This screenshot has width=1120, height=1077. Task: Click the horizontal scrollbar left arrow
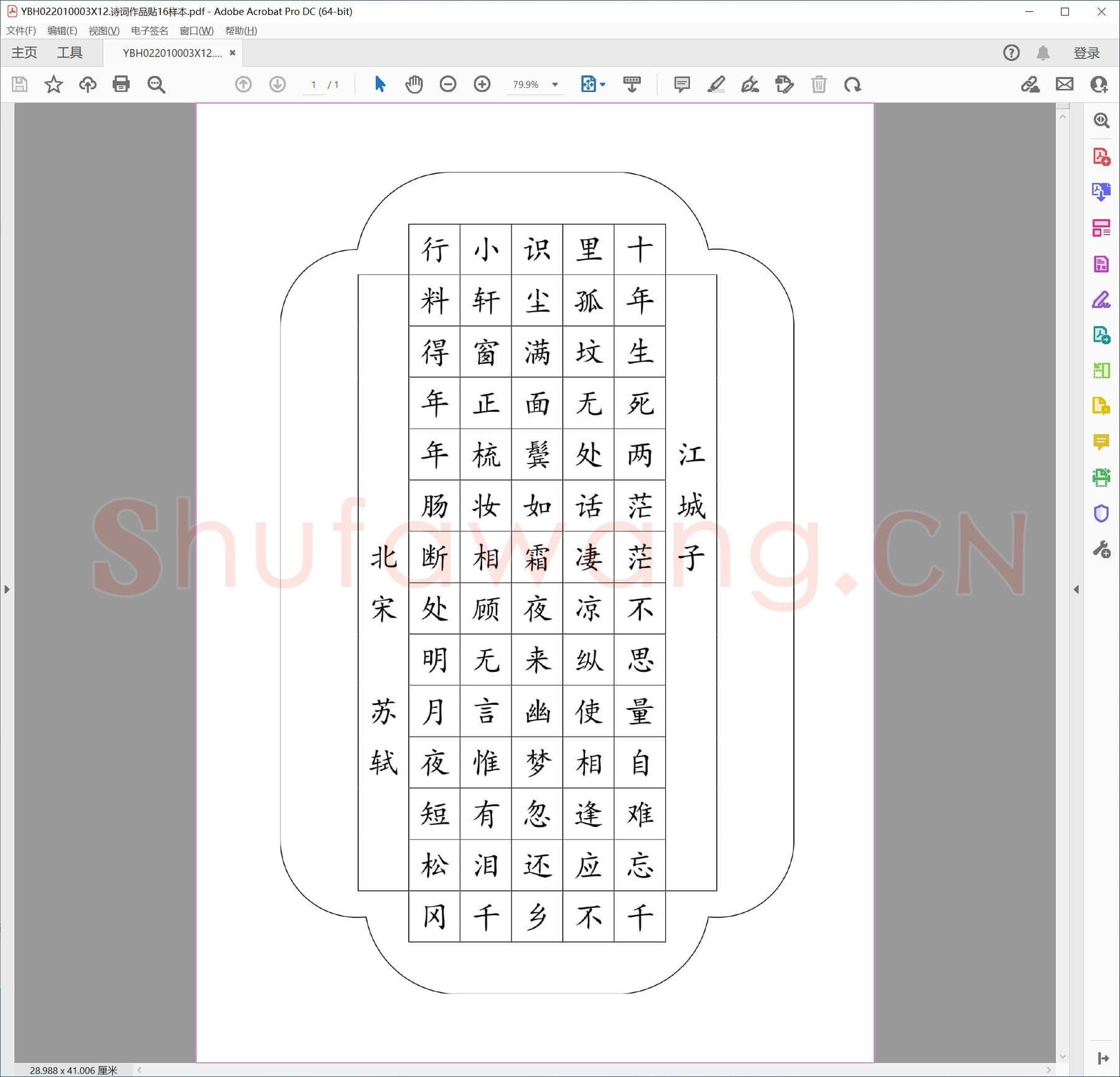tap(139, 1070)
